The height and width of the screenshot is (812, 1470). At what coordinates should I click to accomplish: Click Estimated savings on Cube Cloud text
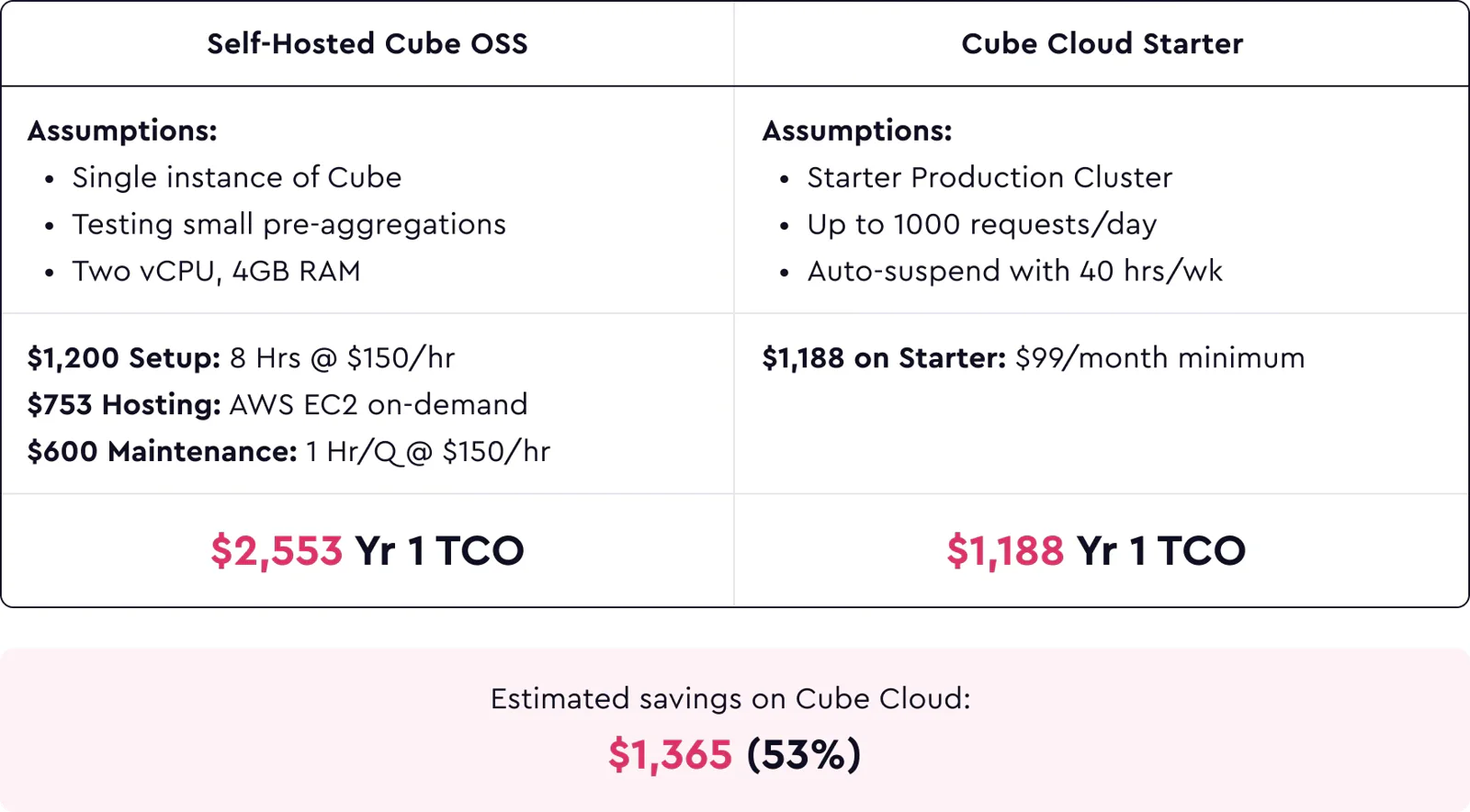tap(730, 699)
